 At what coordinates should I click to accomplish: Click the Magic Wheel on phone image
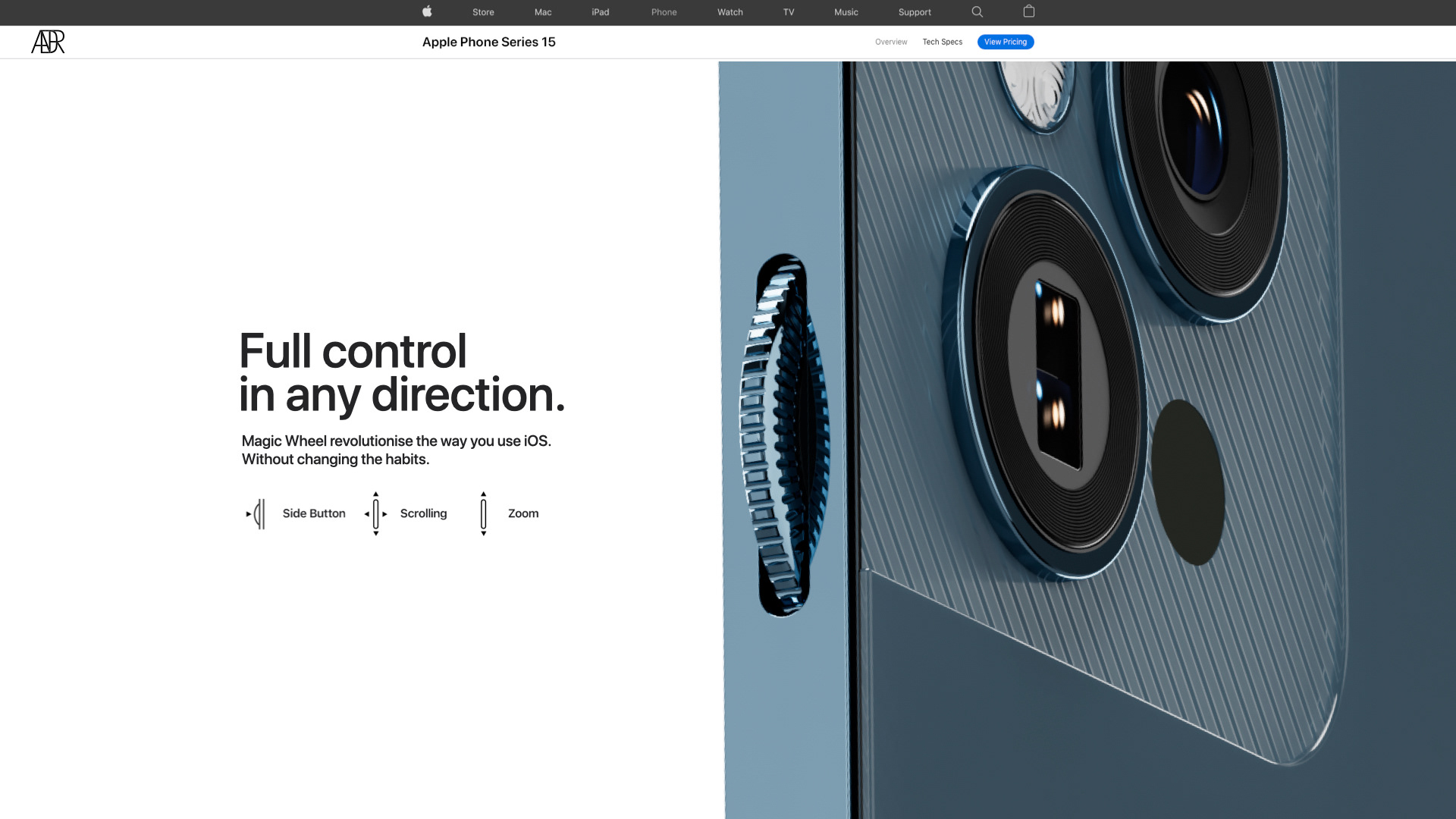pos(783,436)
